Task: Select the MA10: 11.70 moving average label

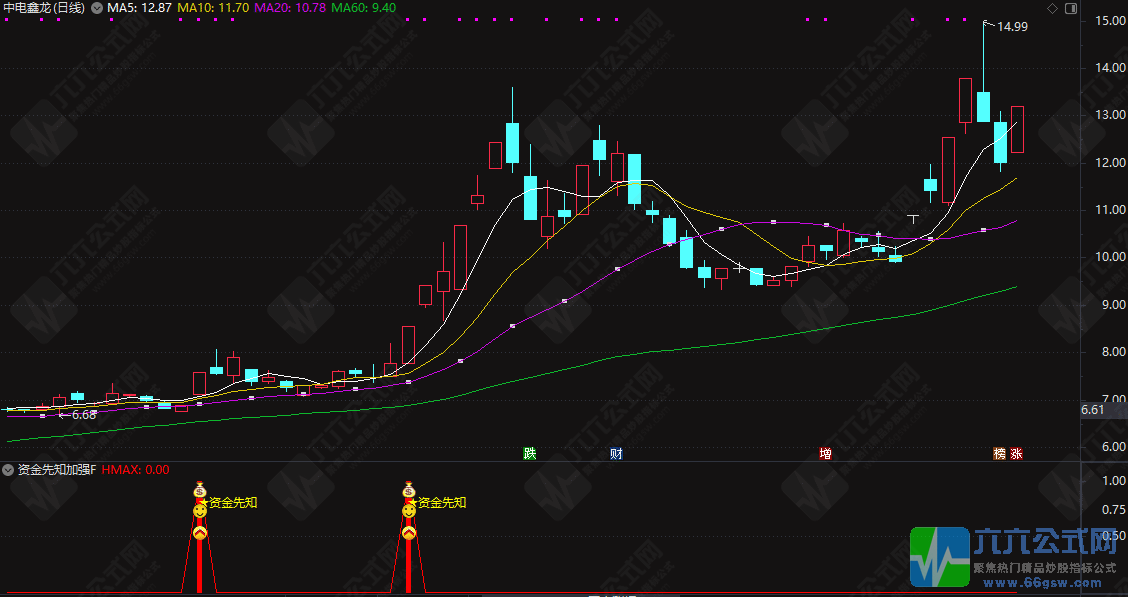Action: tap(213, 8)
